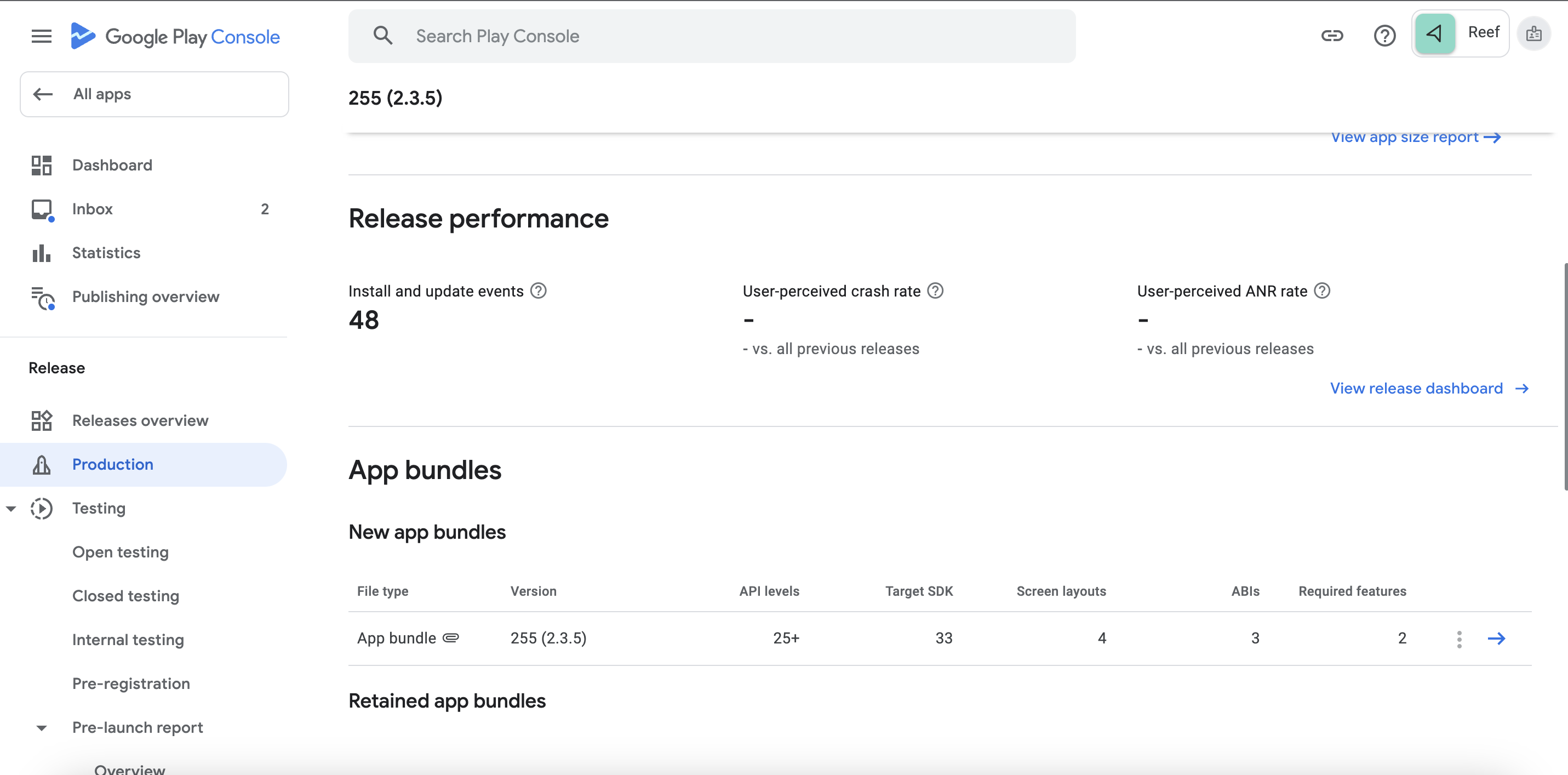
Task: Open the user account avatar
Action: (1534, 34)
